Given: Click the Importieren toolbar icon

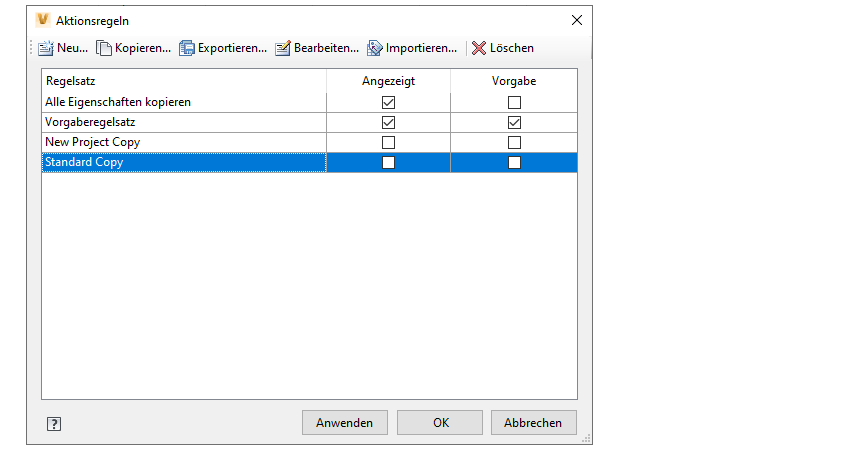Looking at the screenshot, I should [x=375, y=48].
